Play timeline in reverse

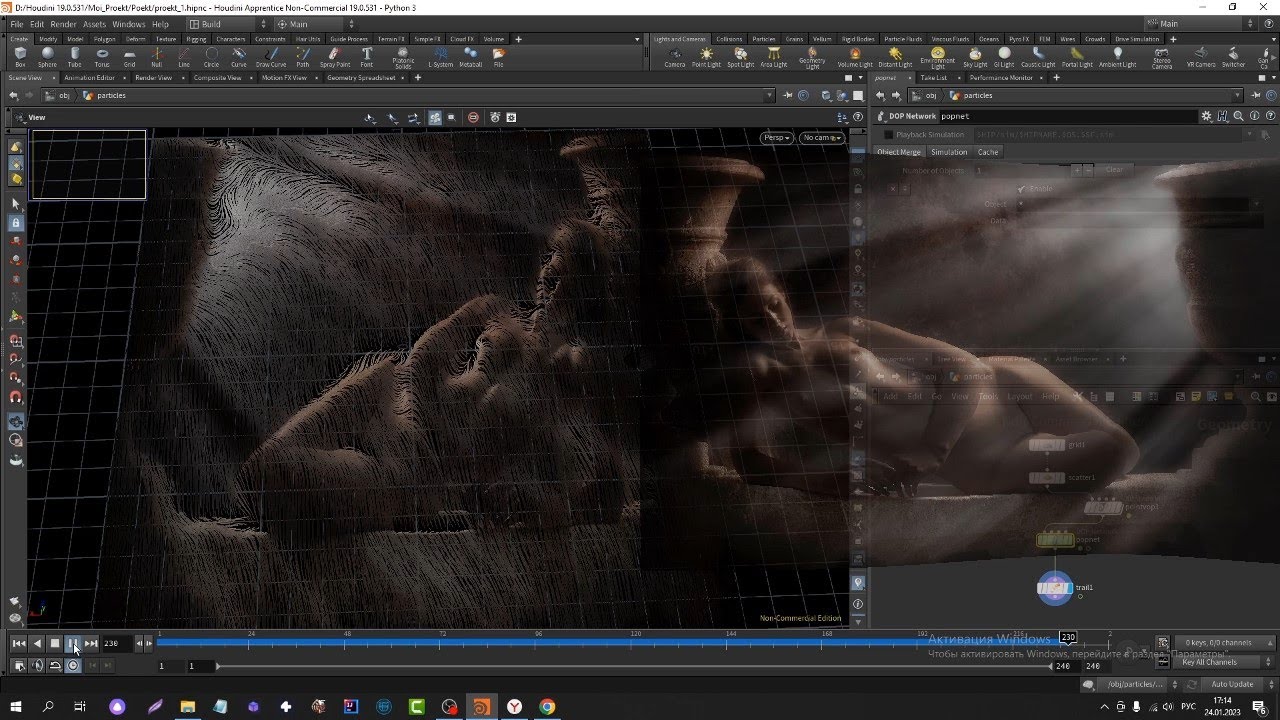(x=37, y=644)
